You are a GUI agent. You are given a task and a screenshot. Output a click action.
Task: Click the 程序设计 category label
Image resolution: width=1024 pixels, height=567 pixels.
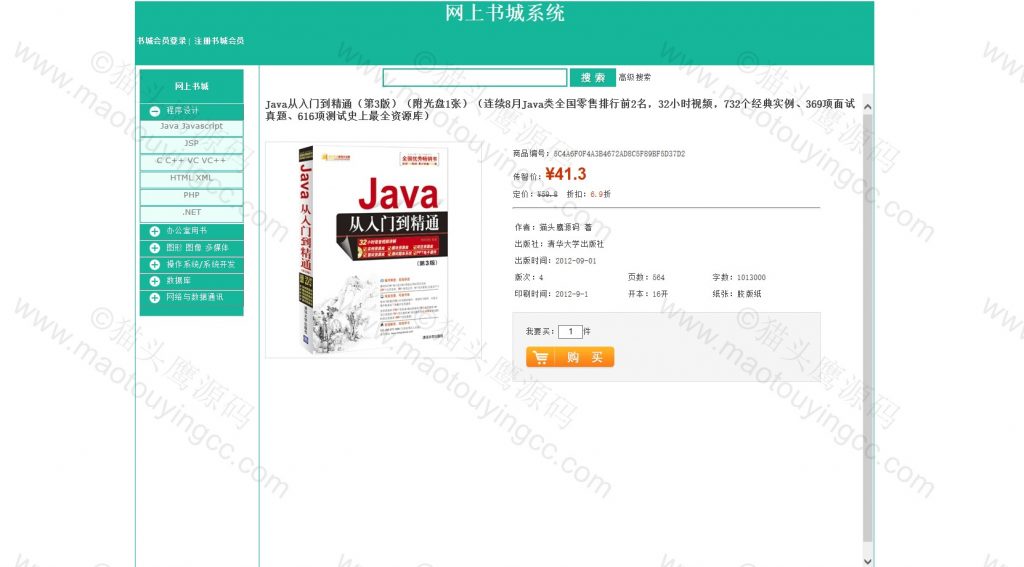click(x=182, y=110)
